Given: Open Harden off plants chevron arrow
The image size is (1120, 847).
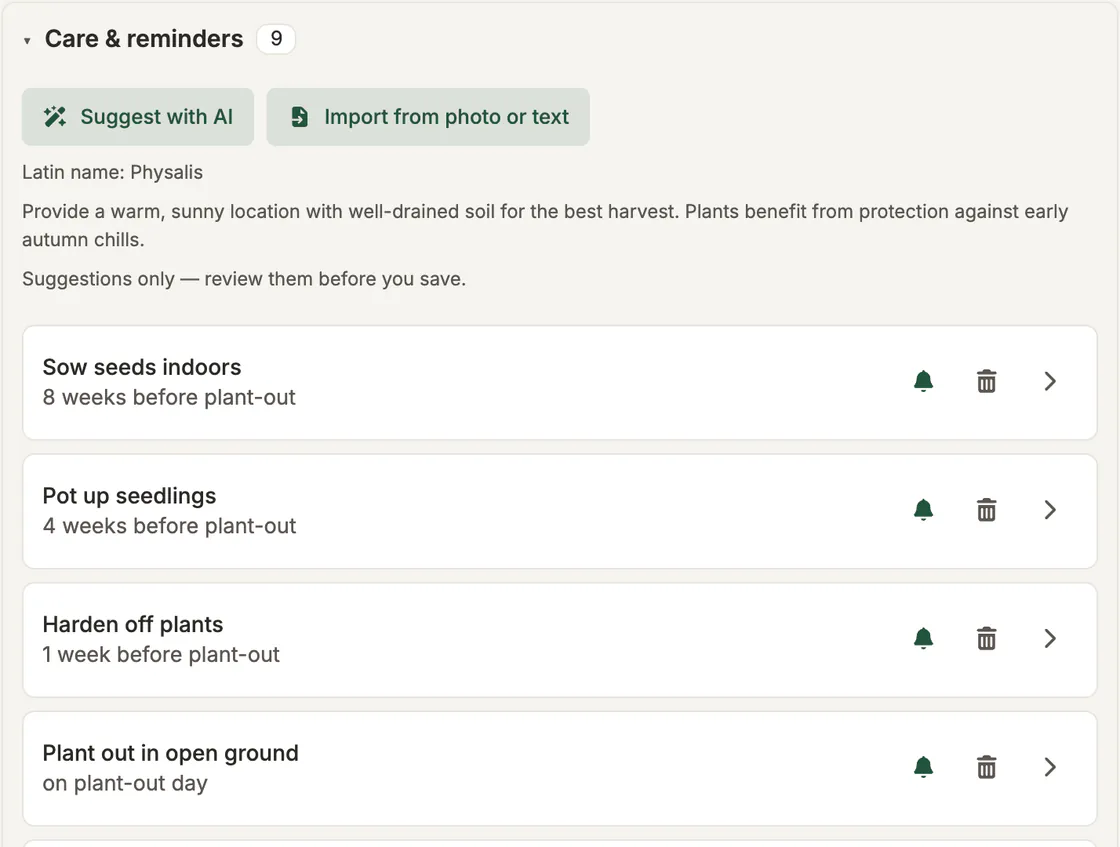Looking at the screenshot, I should (1049, 638).
